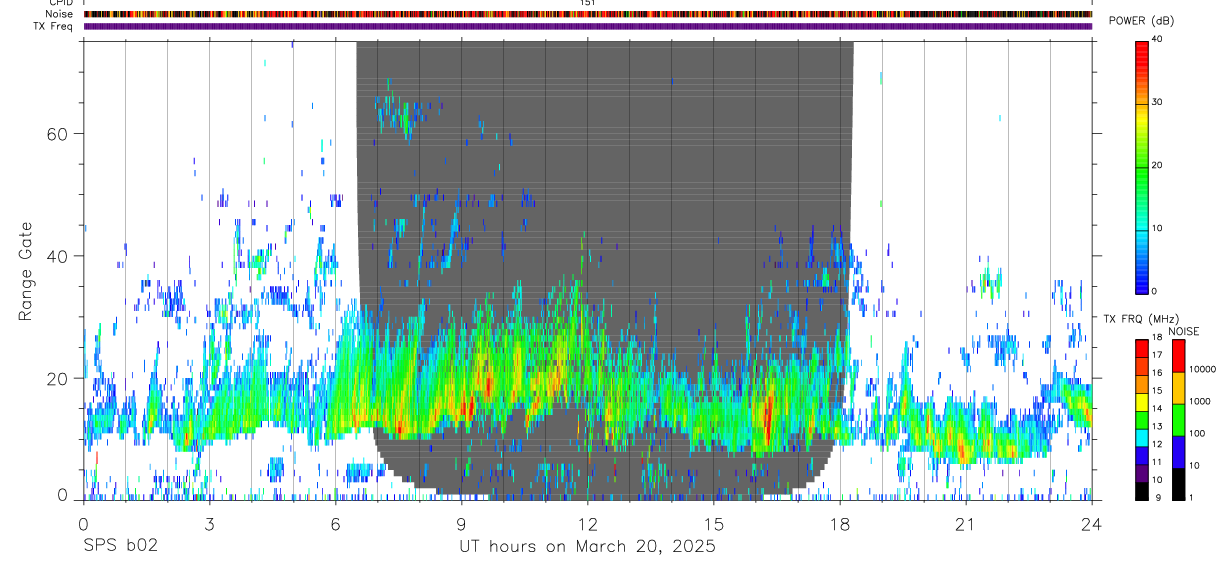This screenshot has height=567, width=1228.
Task: Click the 16 label on TX frequency legend
Action: click(1158, 373)
